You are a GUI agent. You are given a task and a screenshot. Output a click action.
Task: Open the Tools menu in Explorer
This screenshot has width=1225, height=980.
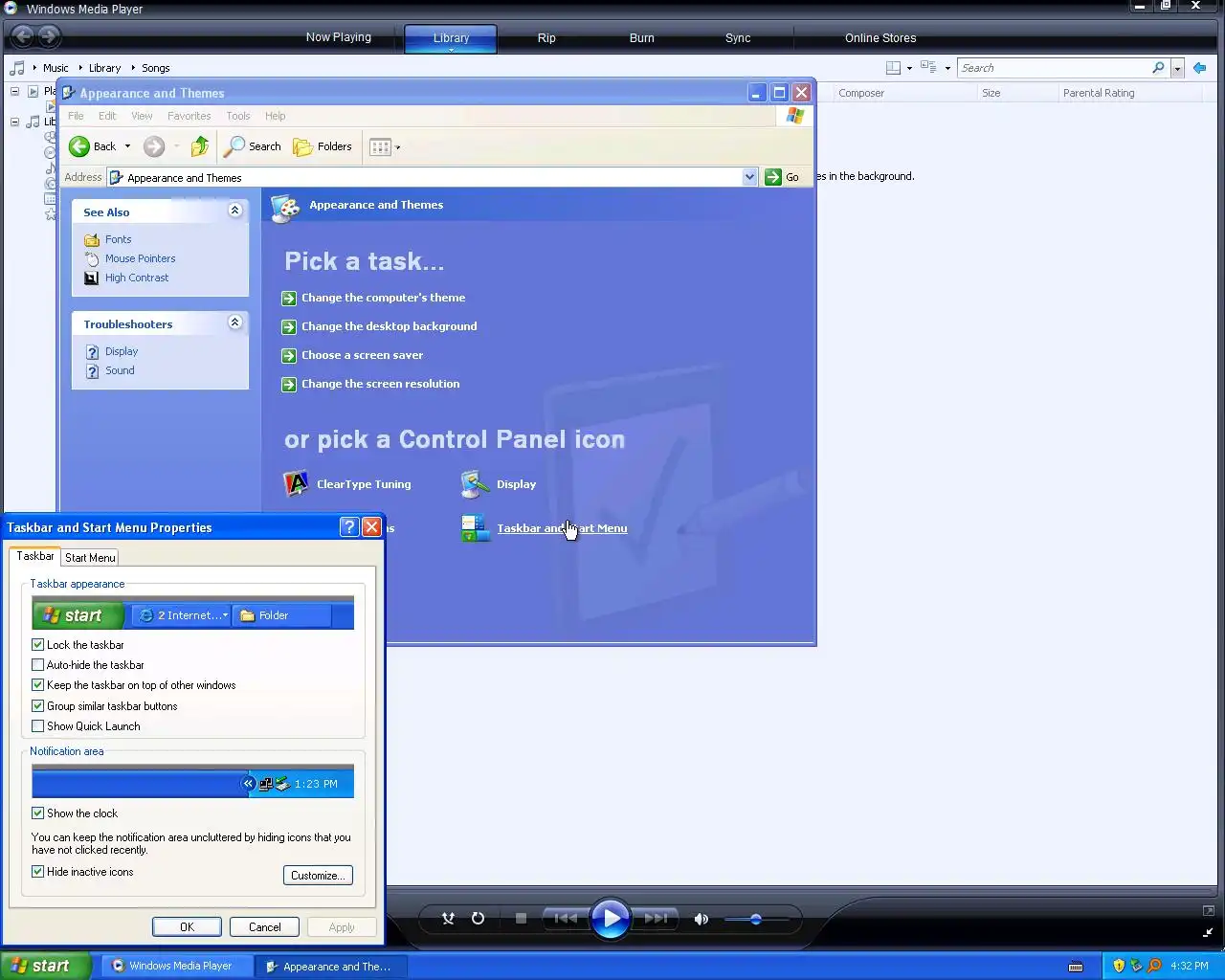click(238, 116)
